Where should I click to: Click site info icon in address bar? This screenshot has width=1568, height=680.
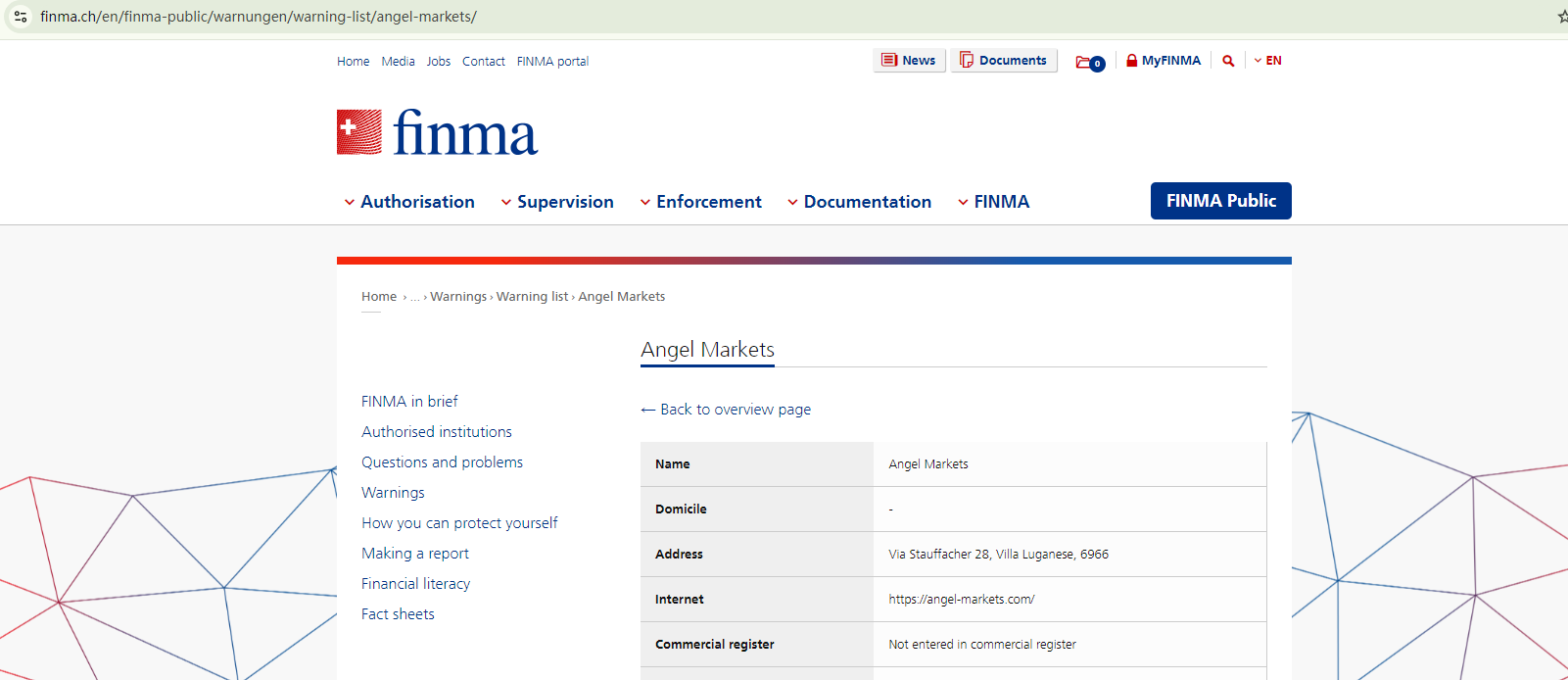[21, 17]
